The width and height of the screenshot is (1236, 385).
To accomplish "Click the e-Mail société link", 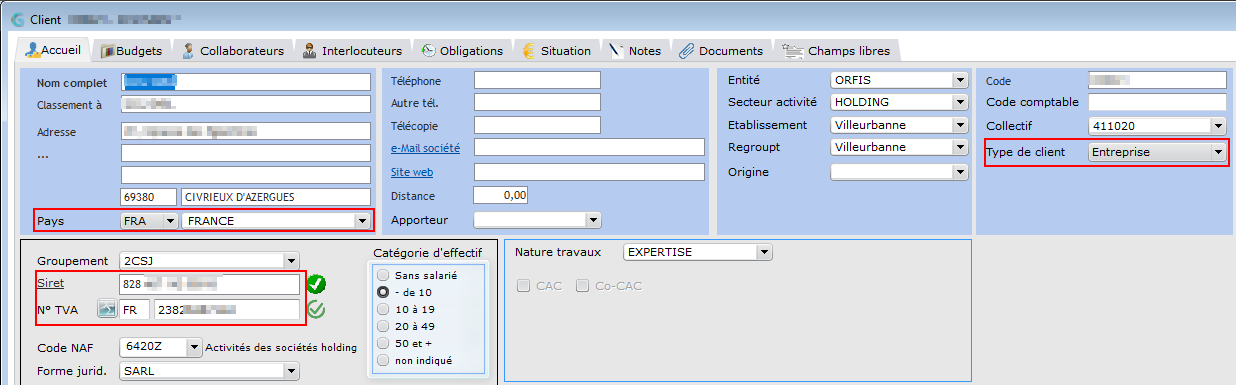I will click(x=426, y=148).
